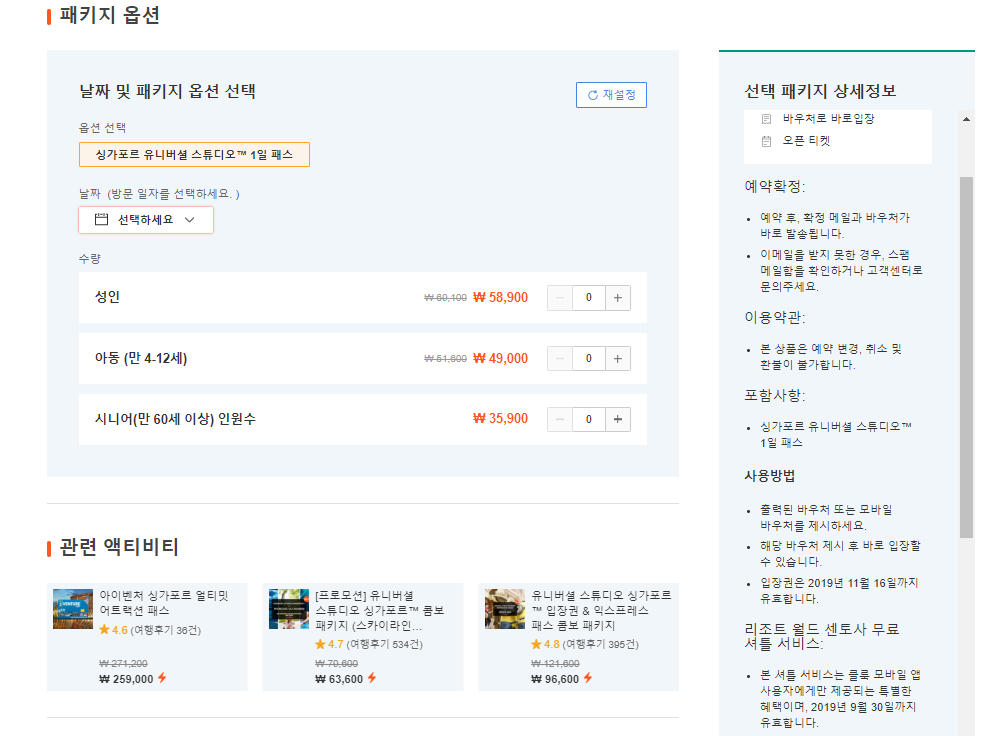The height and width of the screenshot is (736, 988).
Task: Decrease 아동 (만 4-12세) quantity
Action: [x=560, y=359]
